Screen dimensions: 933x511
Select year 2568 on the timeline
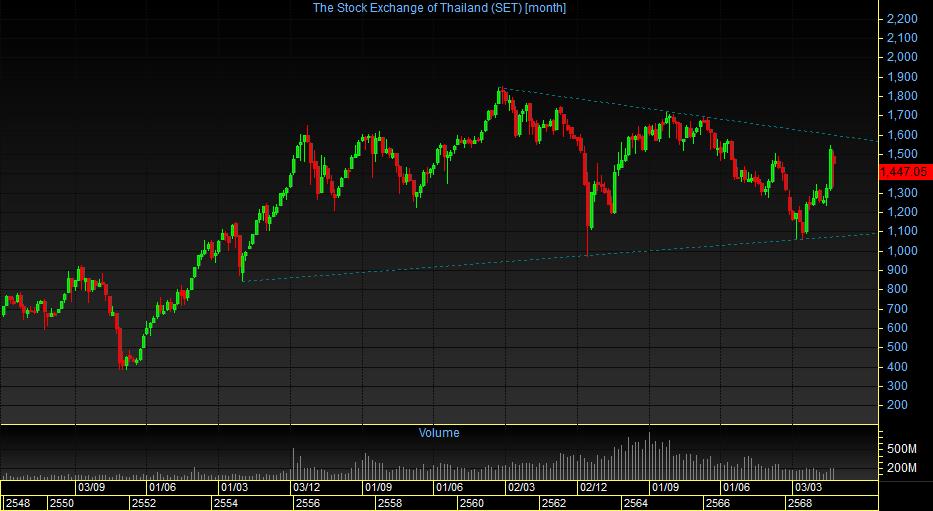click(x=800, y=503)
